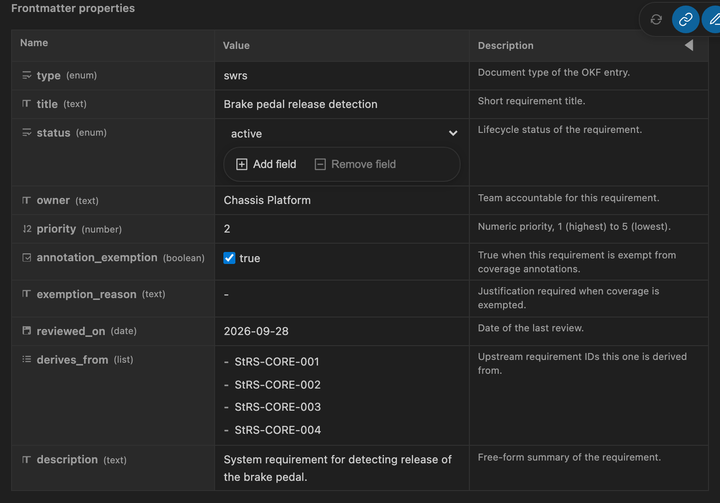Click the boolean icon beside annotation_exemption
This screenshot has height=503, width=720.
coord(27,258)
